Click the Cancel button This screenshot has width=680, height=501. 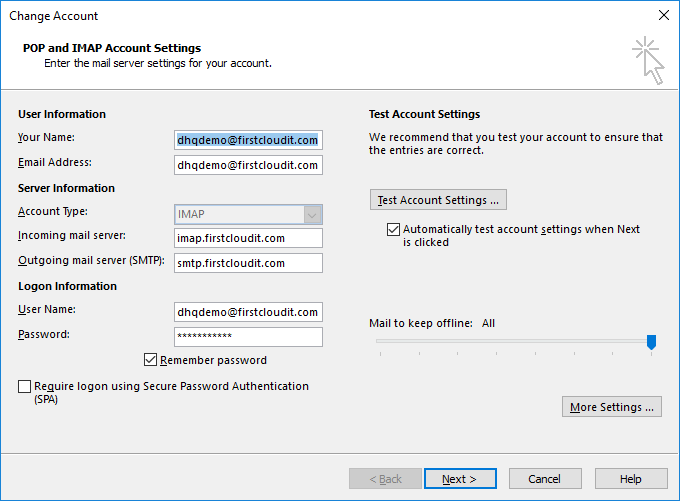point(545,479)
